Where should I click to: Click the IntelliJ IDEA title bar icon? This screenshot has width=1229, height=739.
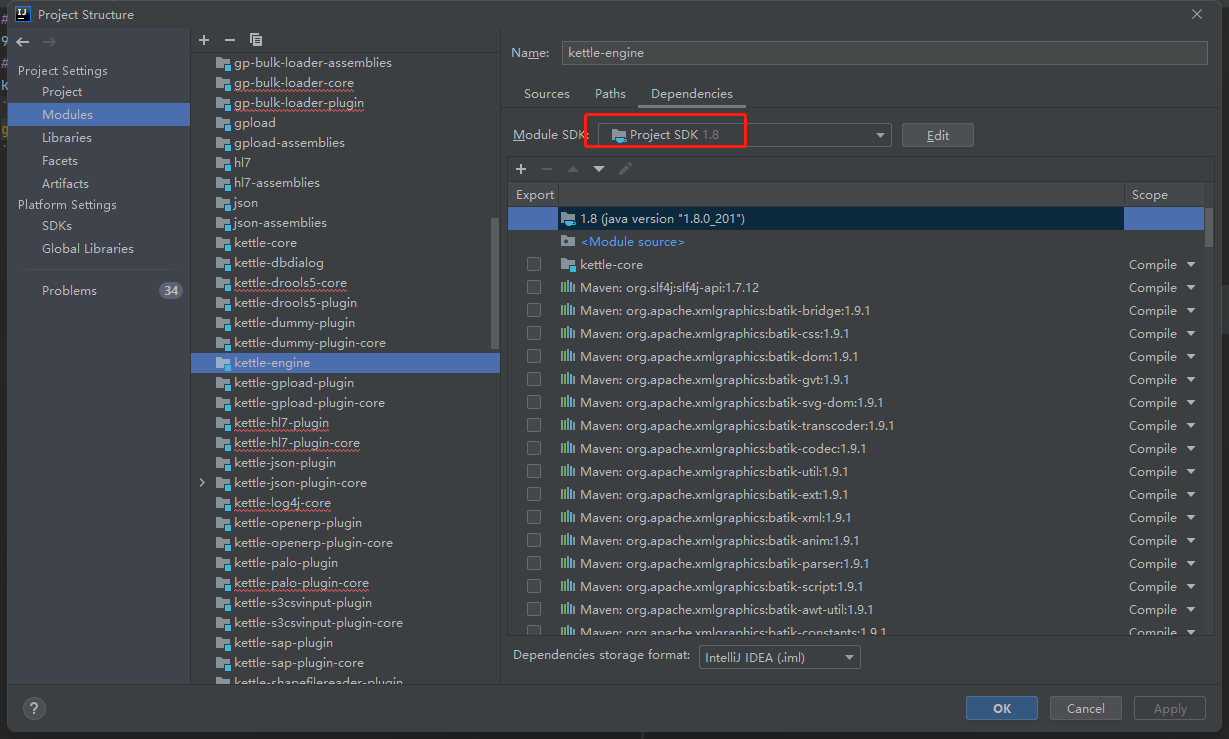pos(22,14)
